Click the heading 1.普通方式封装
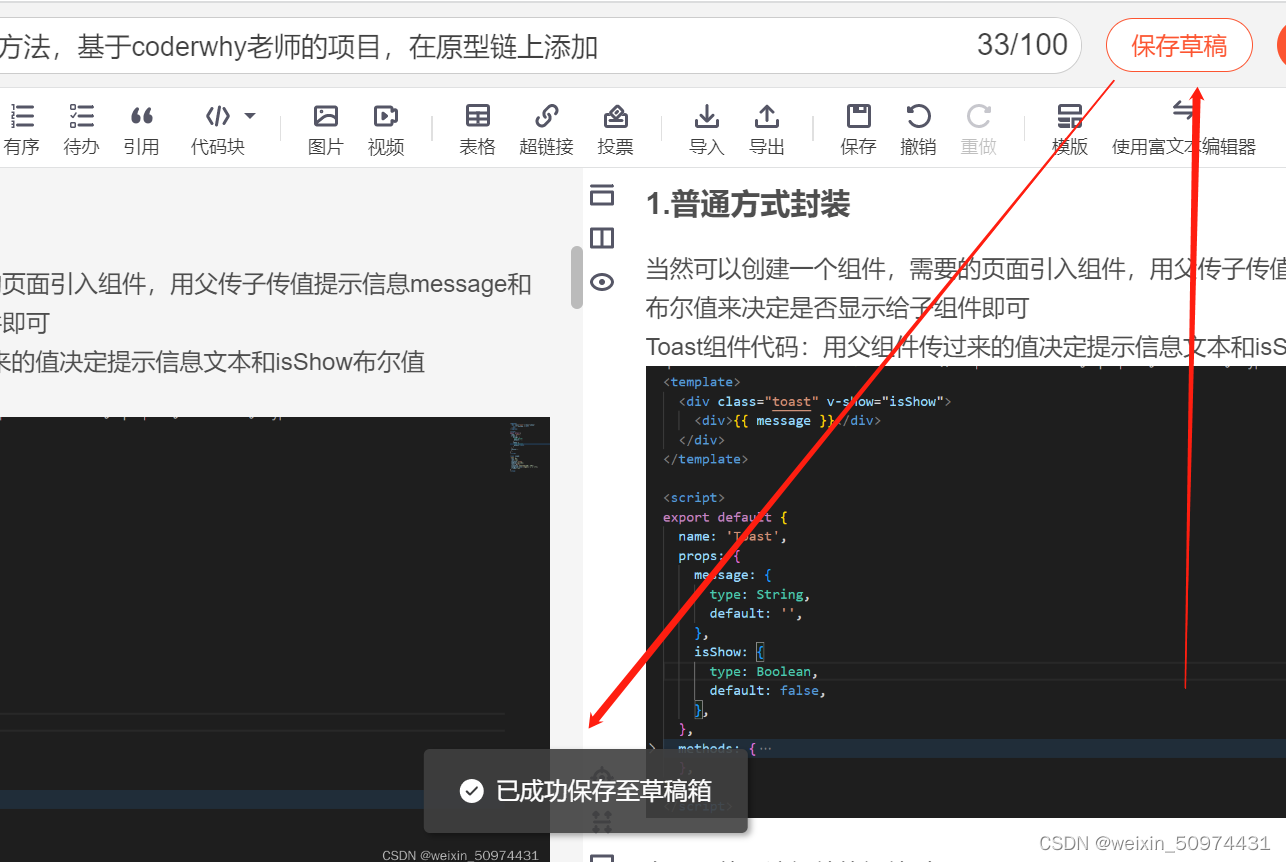The image size is (1286, 862). click(748, 204)
